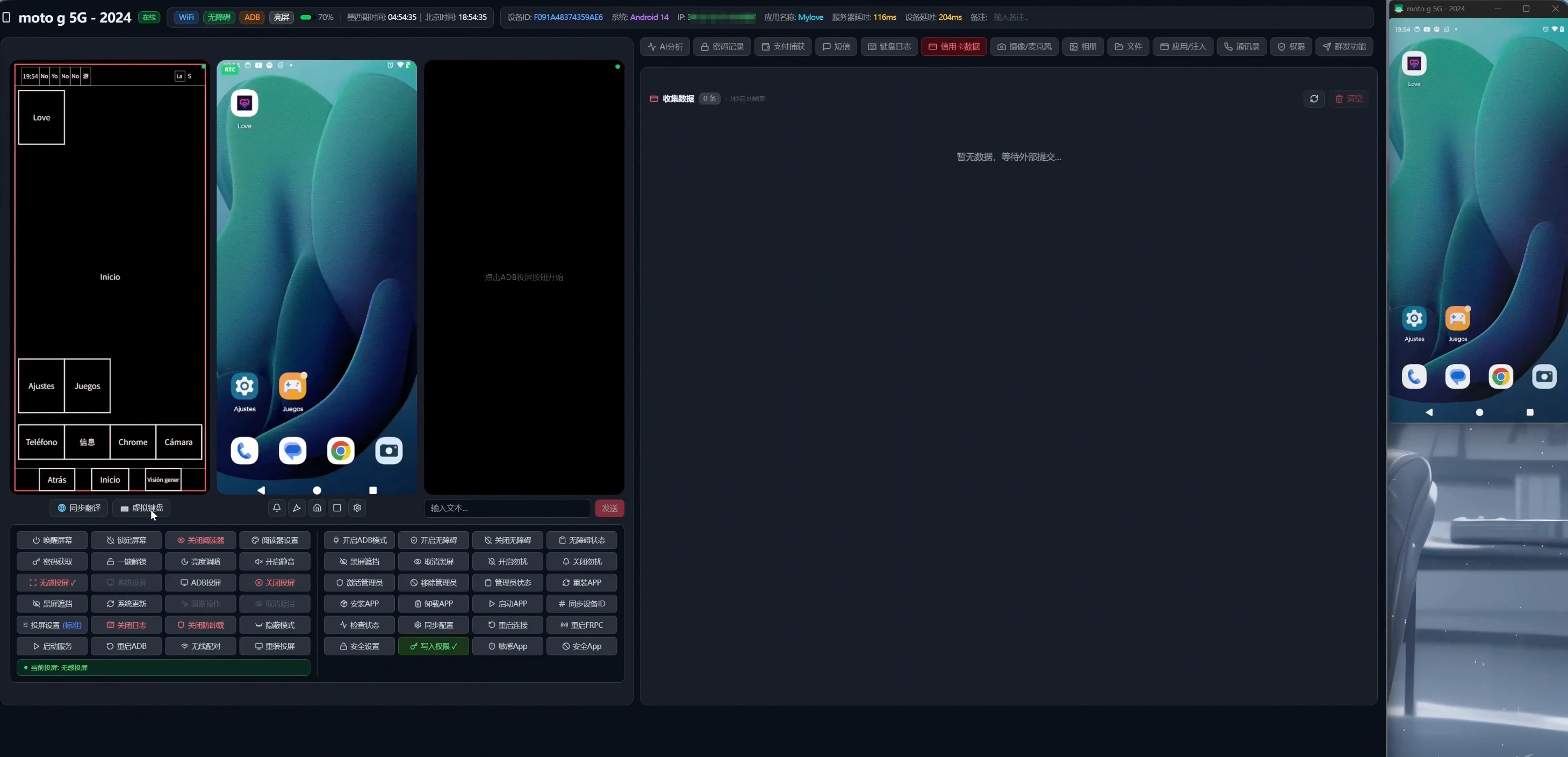This screenshot has height=757, width=1568.
Task: Open the 虚拟键盘 virtual keyboard
Action: (x=141, y=508)
